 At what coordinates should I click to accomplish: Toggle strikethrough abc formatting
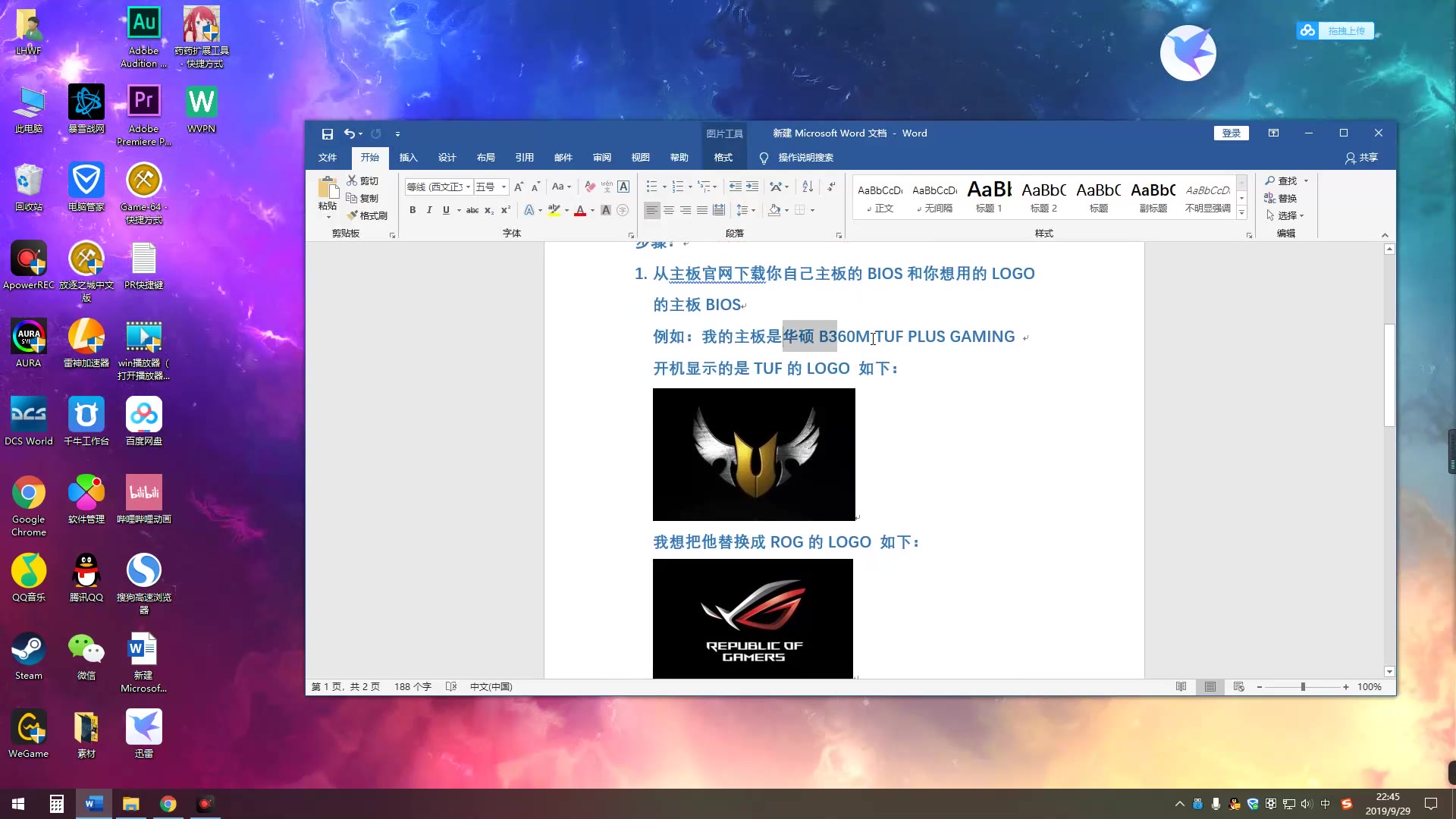472,210
